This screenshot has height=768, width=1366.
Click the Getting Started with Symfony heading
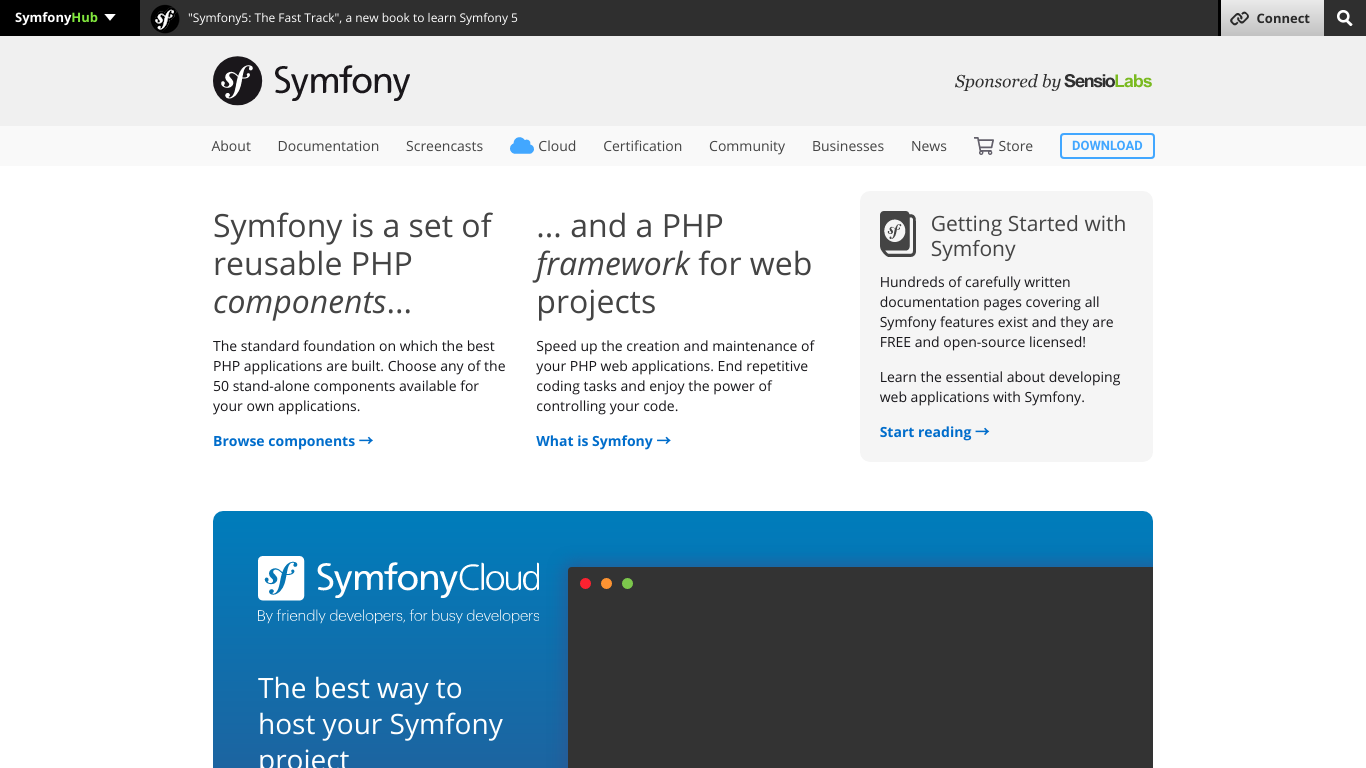[1028, 236]
